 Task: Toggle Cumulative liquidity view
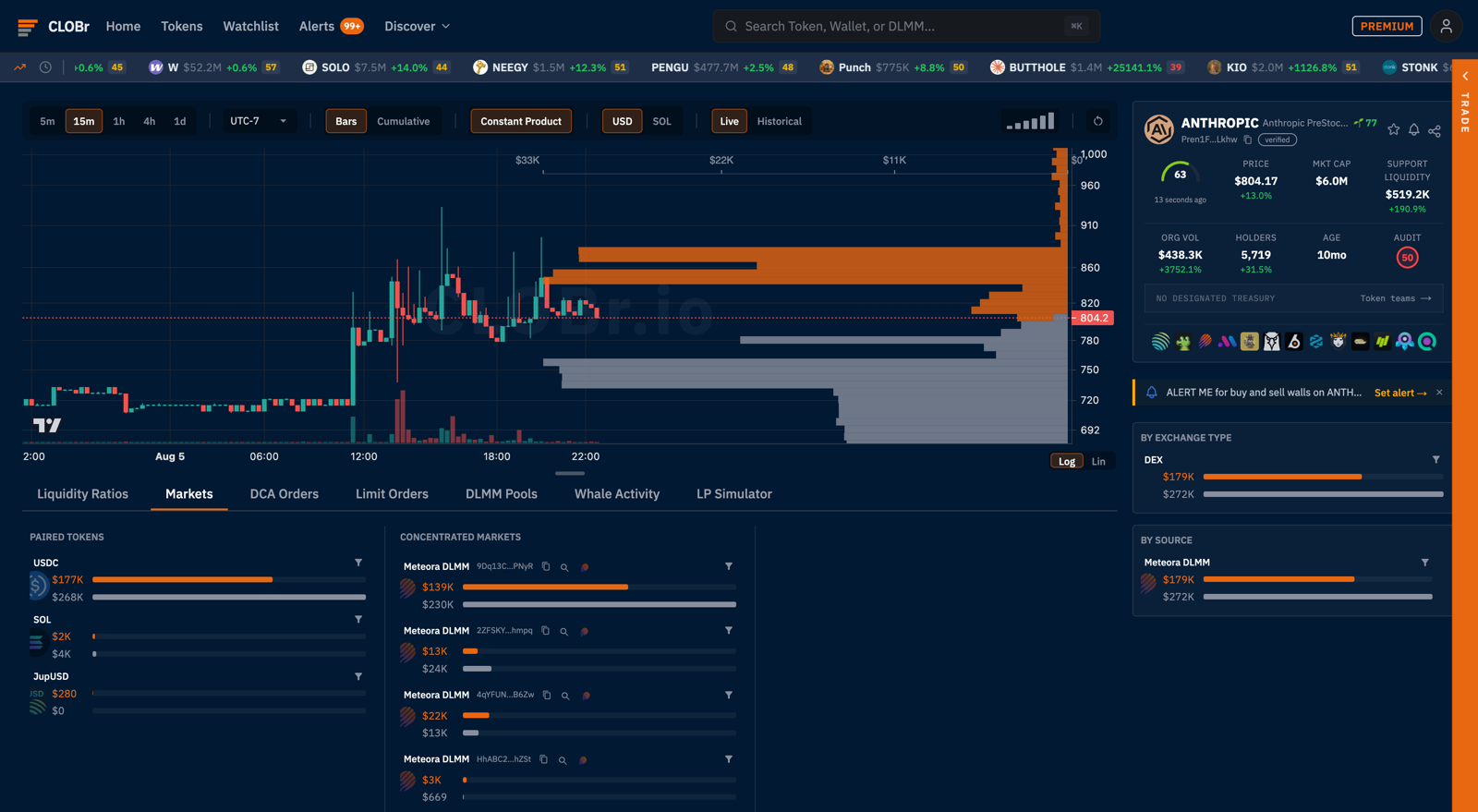coord(404,121)
